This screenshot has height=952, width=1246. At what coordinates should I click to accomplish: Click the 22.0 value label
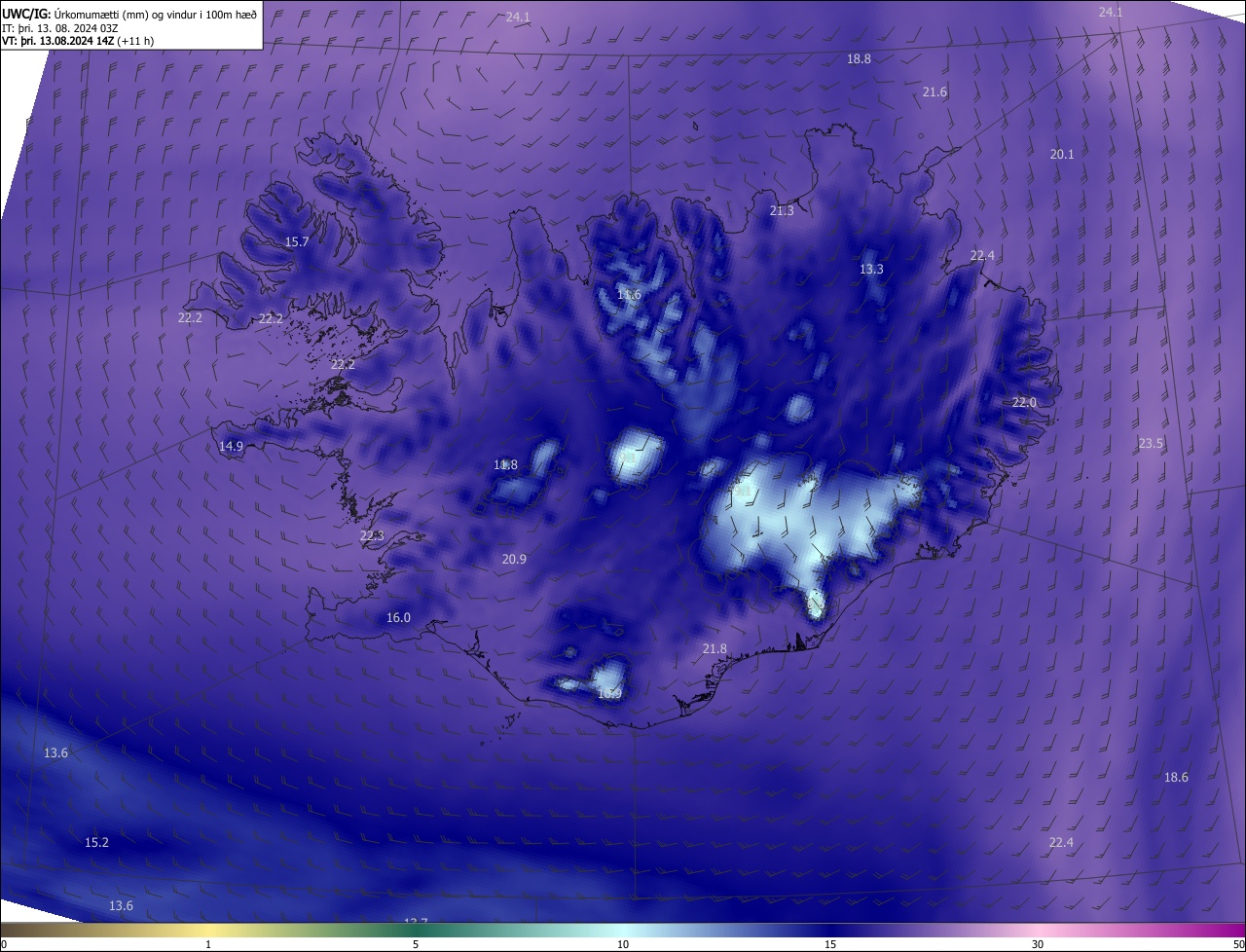pos(1024,402)
